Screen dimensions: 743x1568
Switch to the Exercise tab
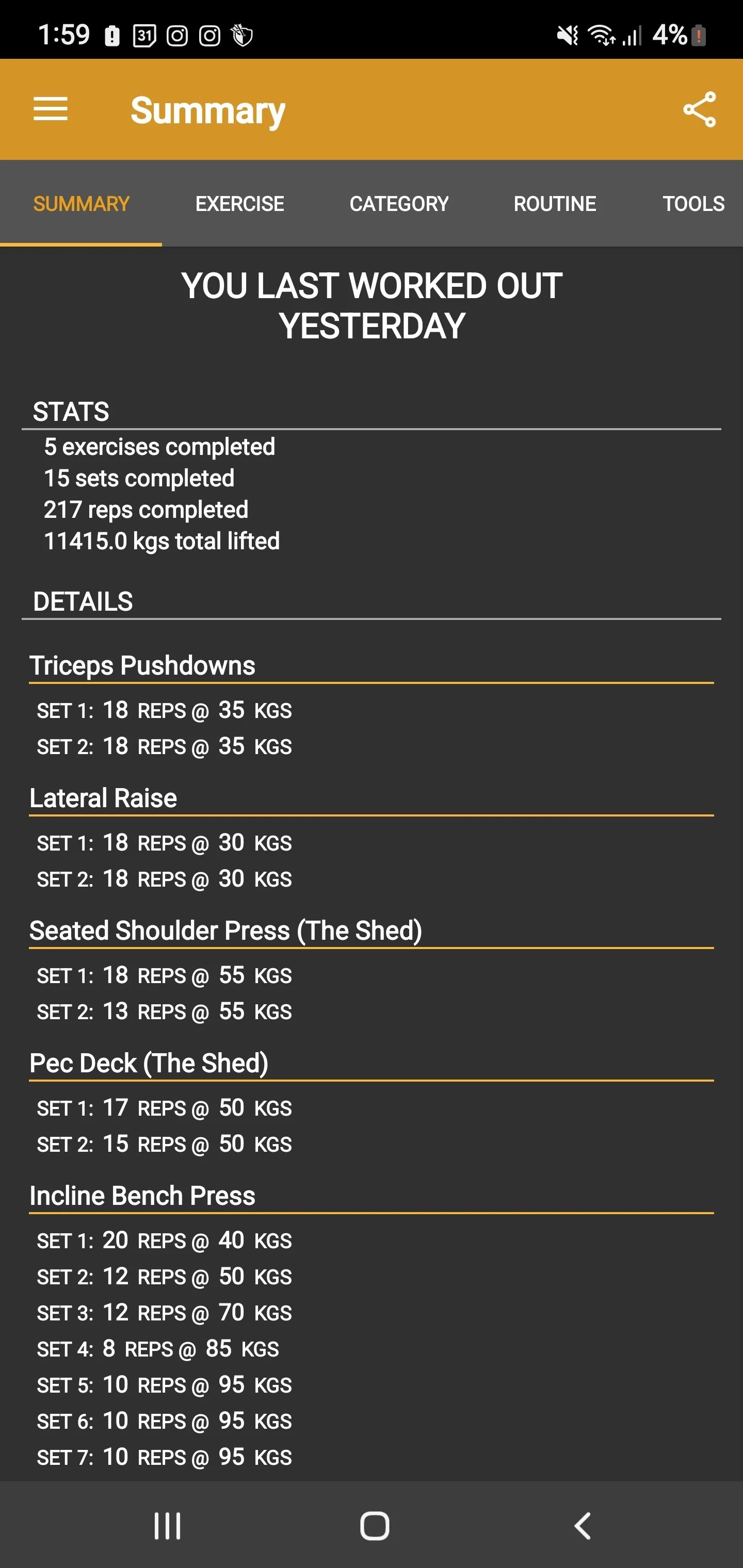(x=239, y=203)
